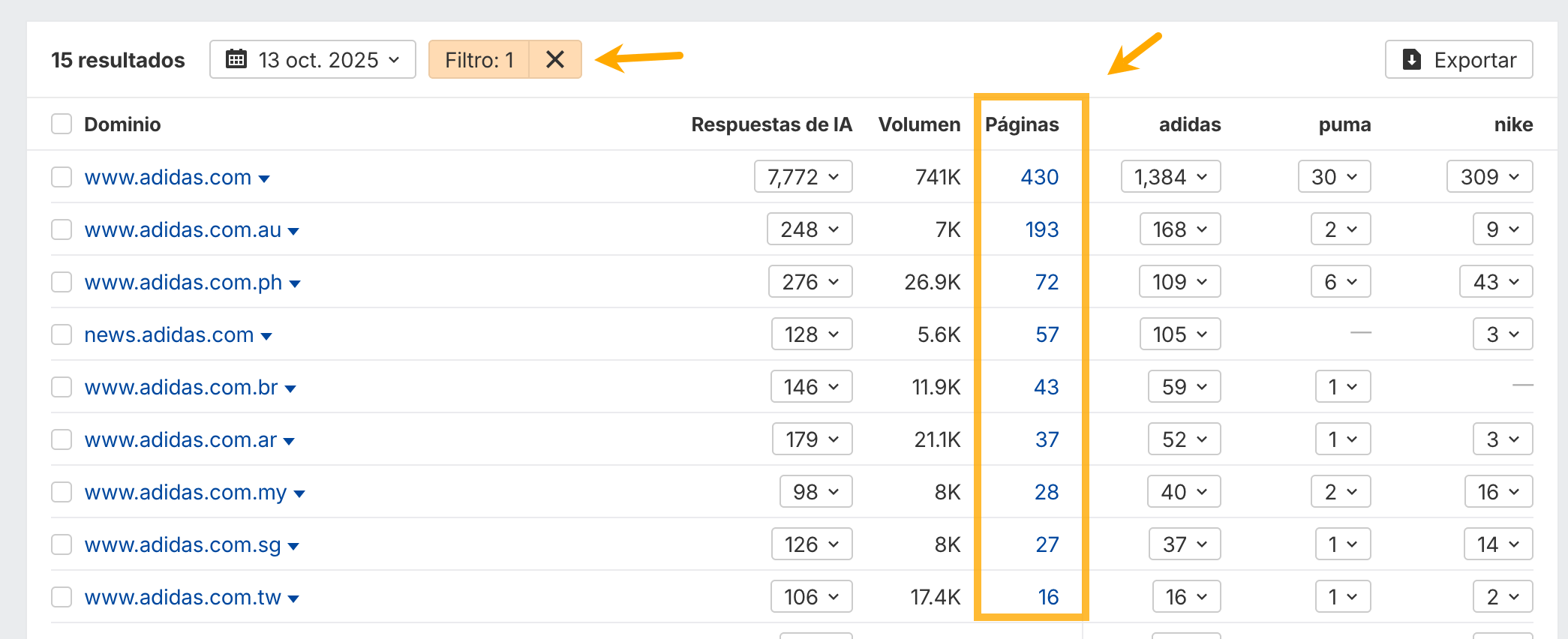Click the download icon on Exportar
The width and height of the screenshot is (1568, 639).
[x=1412, y=59]
